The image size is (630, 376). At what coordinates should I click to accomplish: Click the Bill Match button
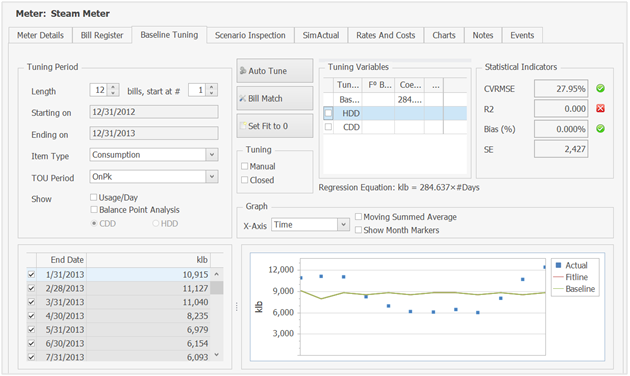[275, 98]
